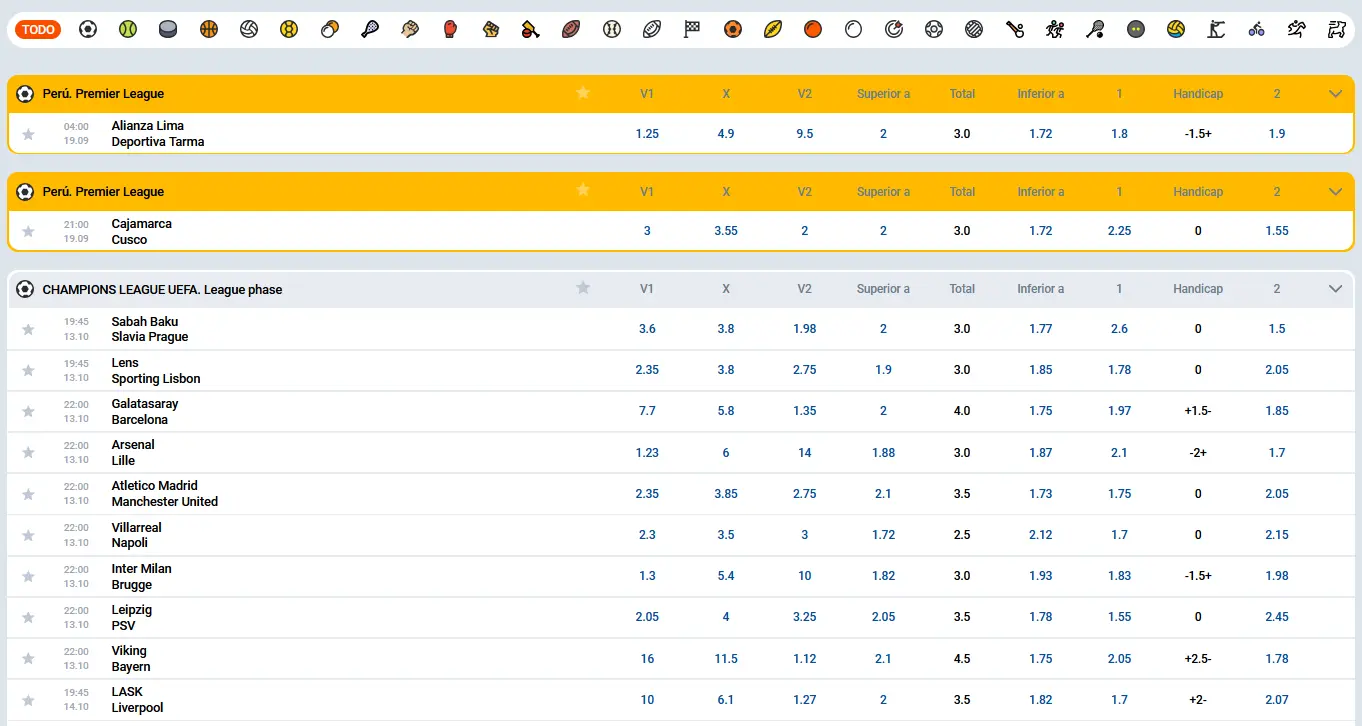Choose the basketball sport icon
This screenshot has width=1362, height=726.
[208, 30]
